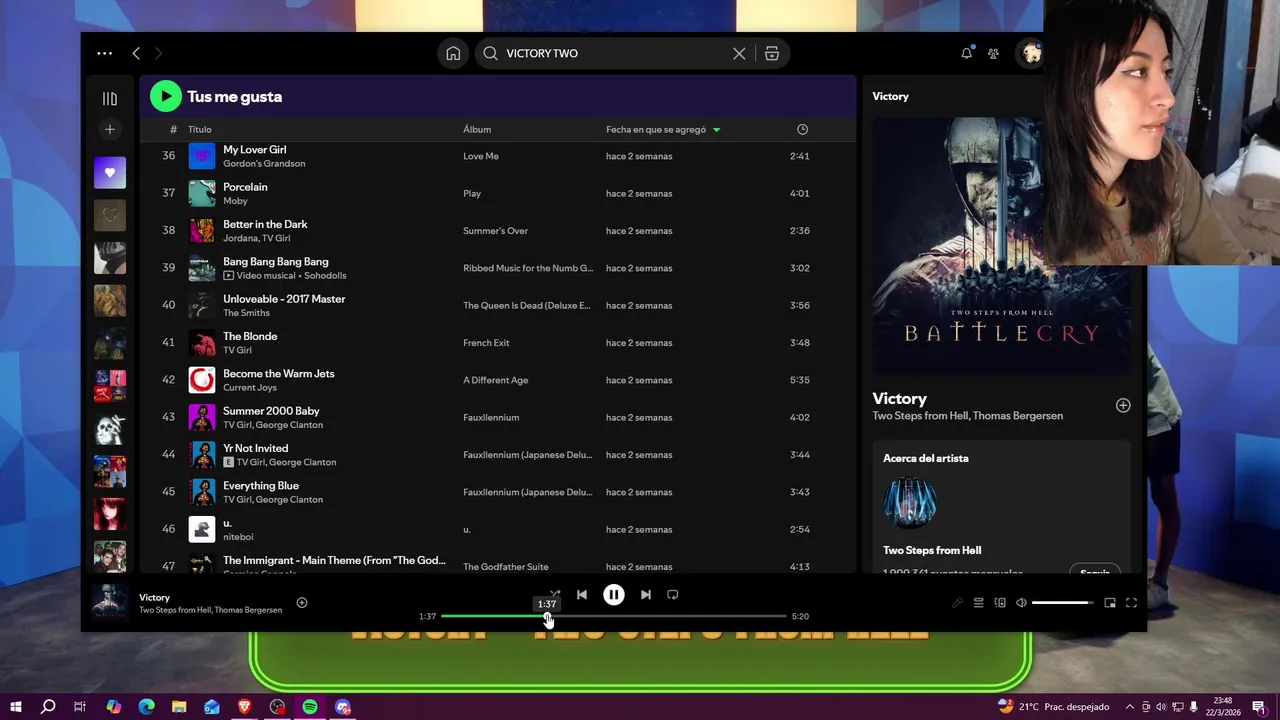Seek on the playback progress bar
Screen dimensions: 1280x720
coord(613,616)
